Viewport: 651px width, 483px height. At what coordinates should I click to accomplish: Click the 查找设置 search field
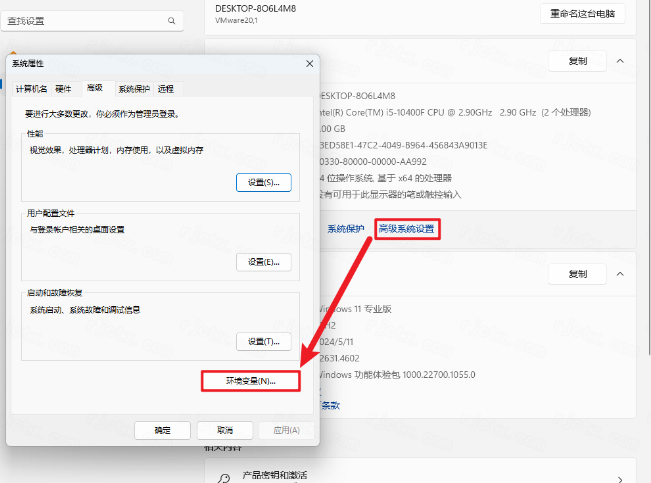[x=85, y=21]
